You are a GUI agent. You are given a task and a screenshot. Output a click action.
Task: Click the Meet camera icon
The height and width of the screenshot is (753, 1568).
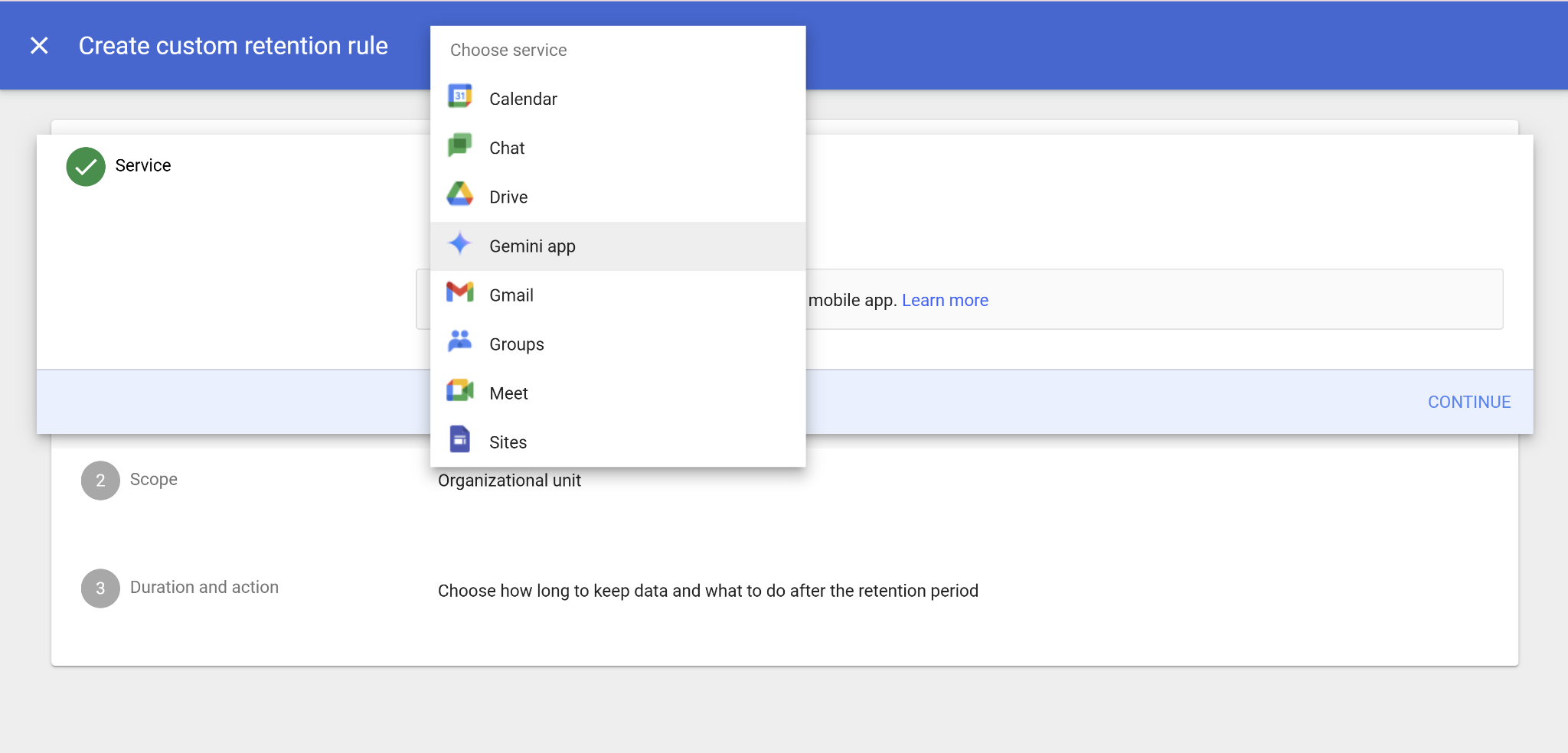(x=459, y=390)
